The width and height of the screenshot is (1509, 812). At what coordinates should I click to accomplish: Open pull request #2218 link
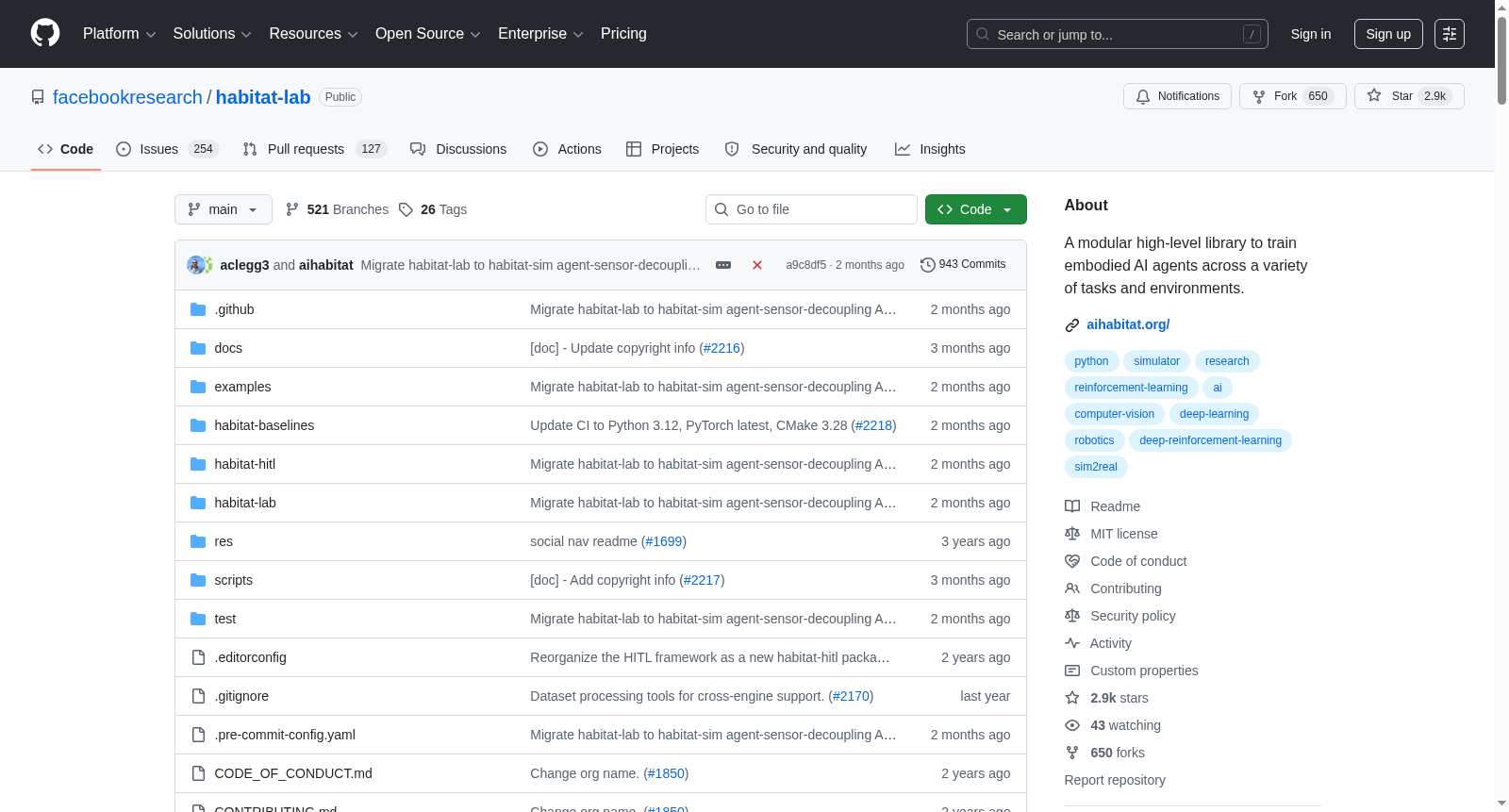pyautogui.click(x=874, y=425)
